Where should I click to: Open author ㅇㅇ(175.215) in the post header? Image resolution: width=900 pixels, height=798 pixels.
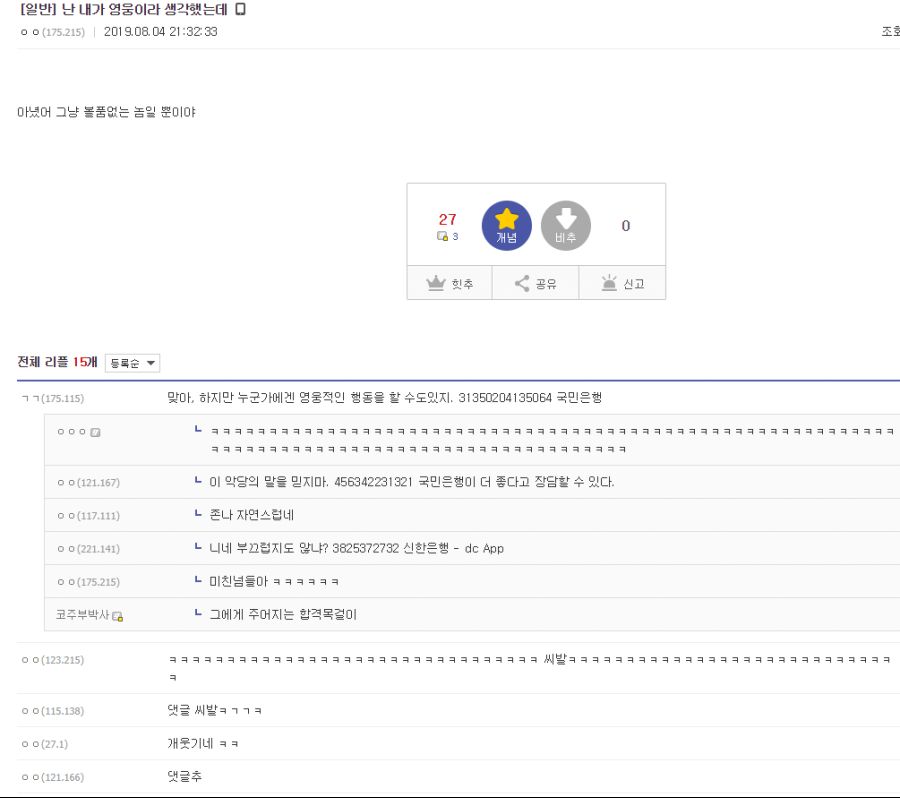[52, 32]
